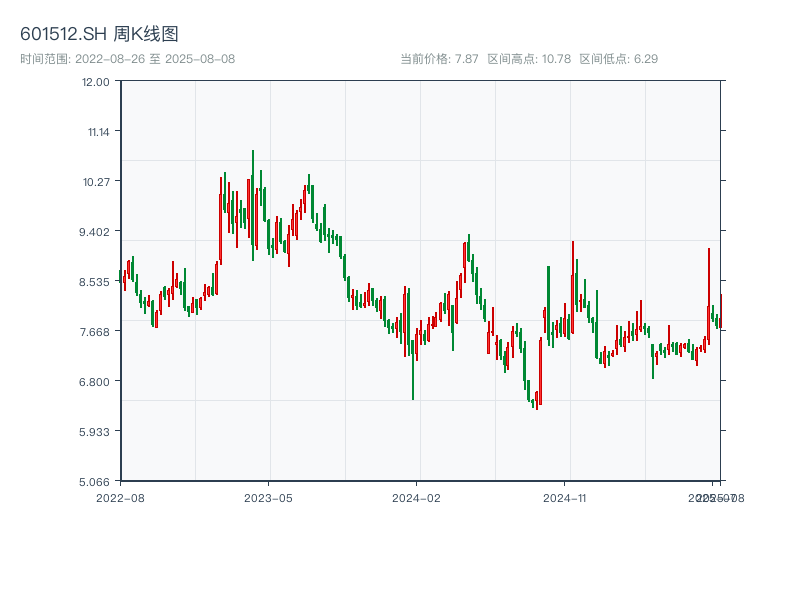This screenshot has width=800, height=600.
Task: Click the time range text 2022-08-26 至 2025-08-08
Action: pos(127,59)
